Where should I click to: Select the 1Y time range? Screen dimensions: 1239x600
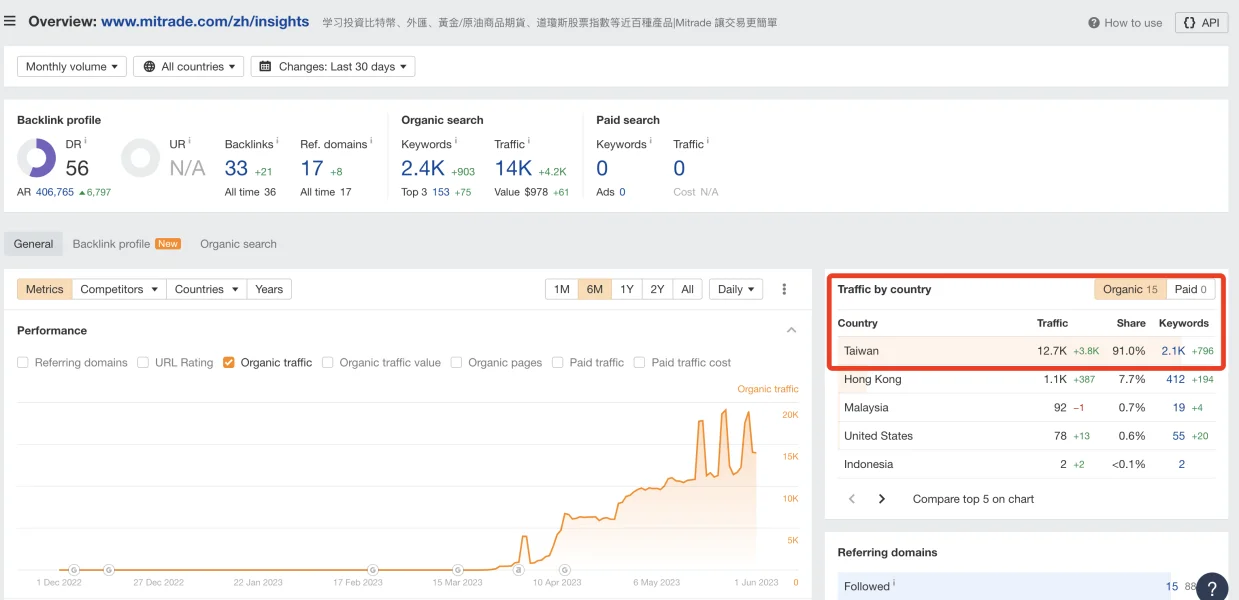(626, 289)
